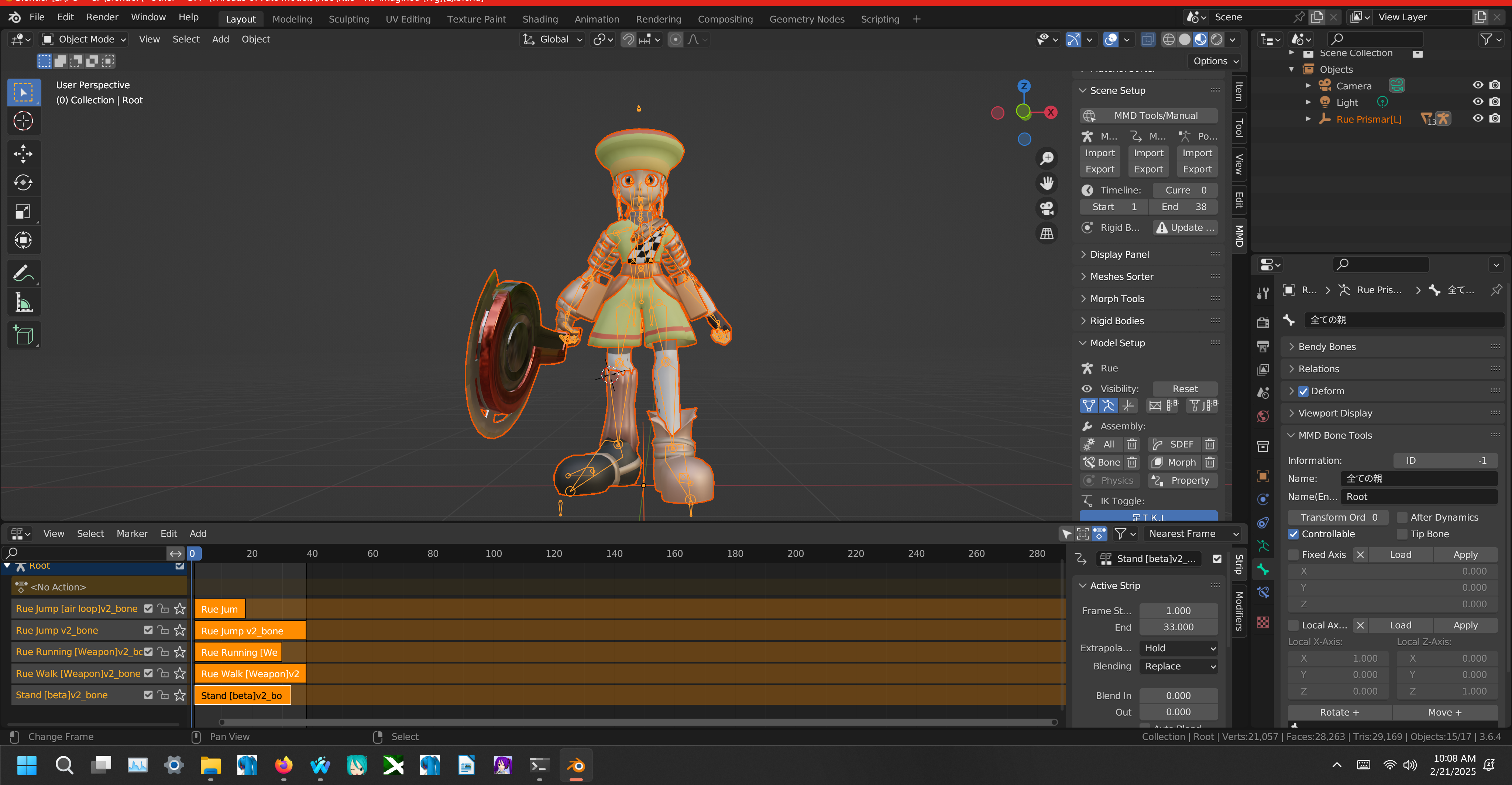Switch perspective/orthographic grid icon
Image resolution: width=1512 pixels, height=785 pixels.
point(1047,234)
